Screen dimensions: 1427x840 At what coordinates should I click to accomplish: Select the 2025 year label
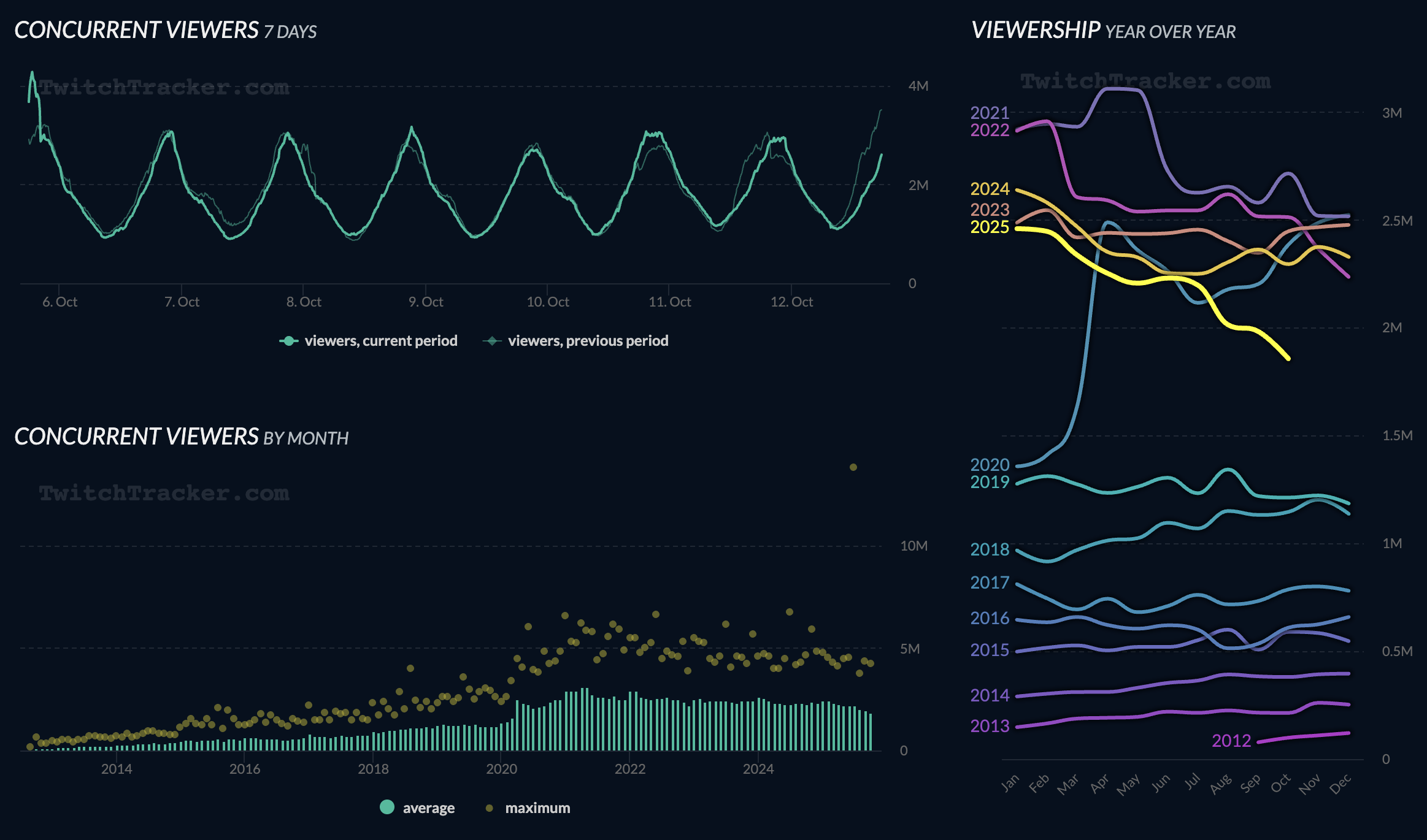990,227
